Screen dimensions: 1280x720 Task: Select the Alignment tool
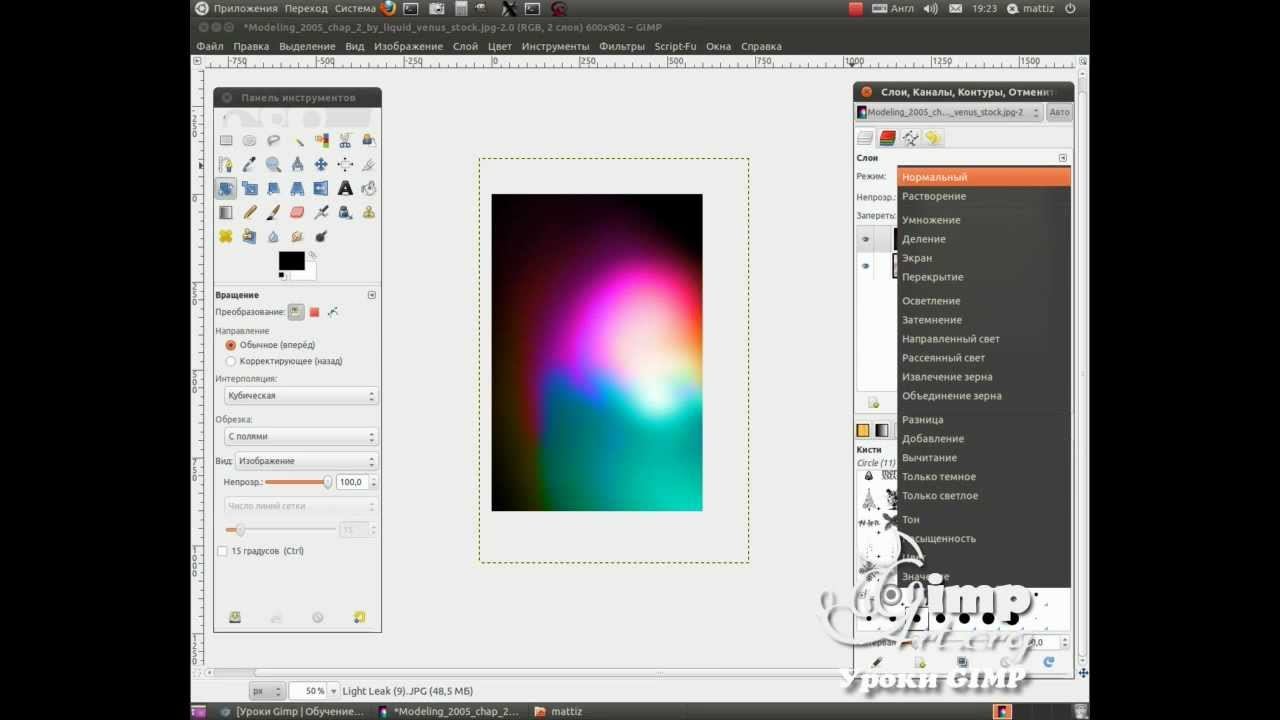pos(345,164)
